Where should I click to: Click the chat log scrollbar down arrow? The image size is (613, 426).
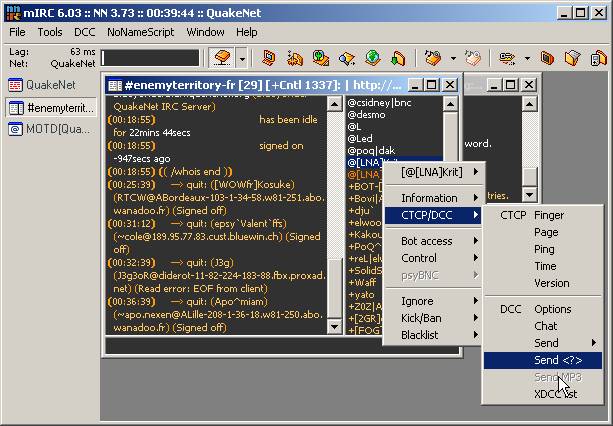point(335,327)
